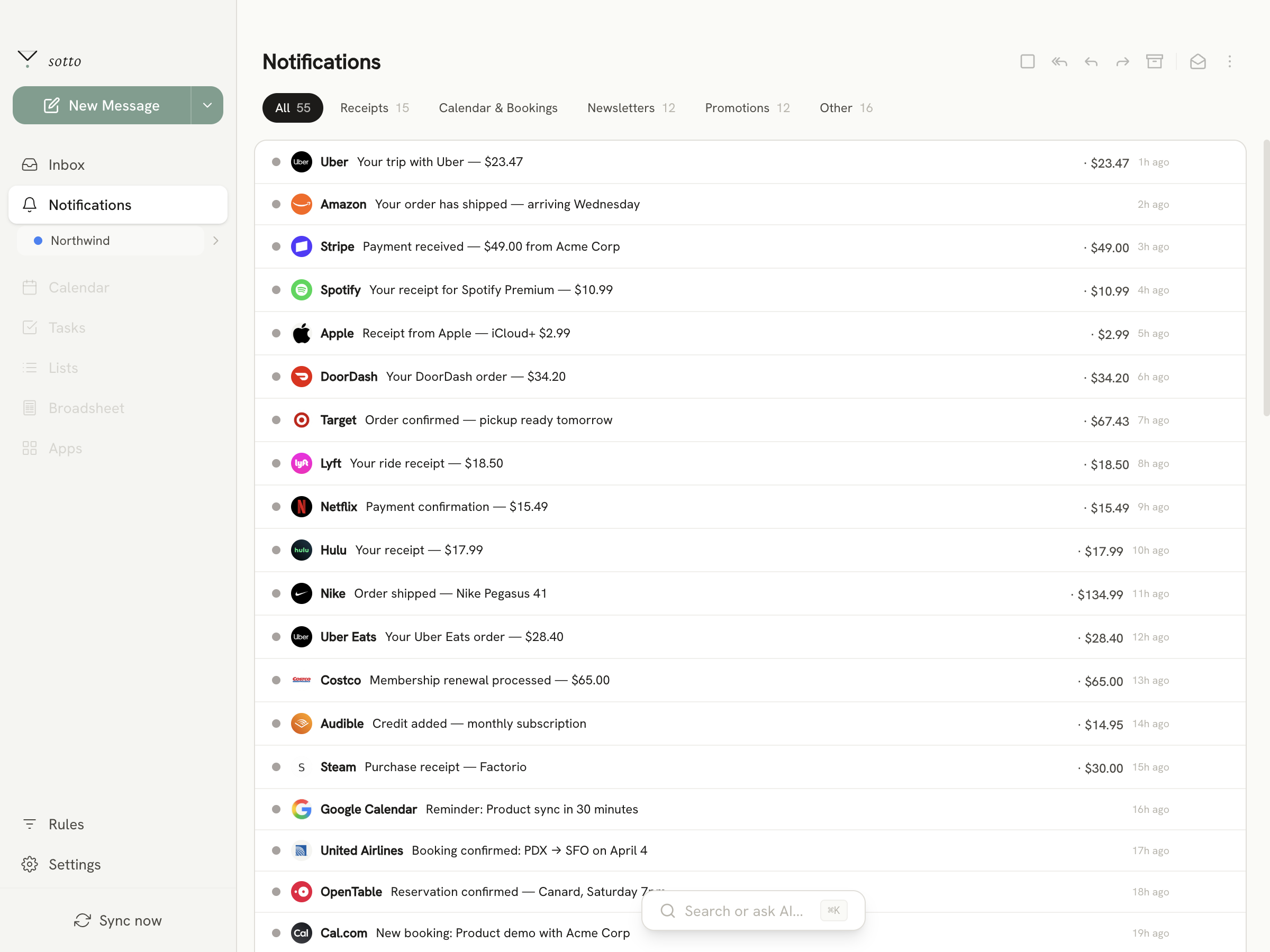
Task: Mark as read with the open envelope icon
Action: pyautogui.click(x=1198, y=61)
